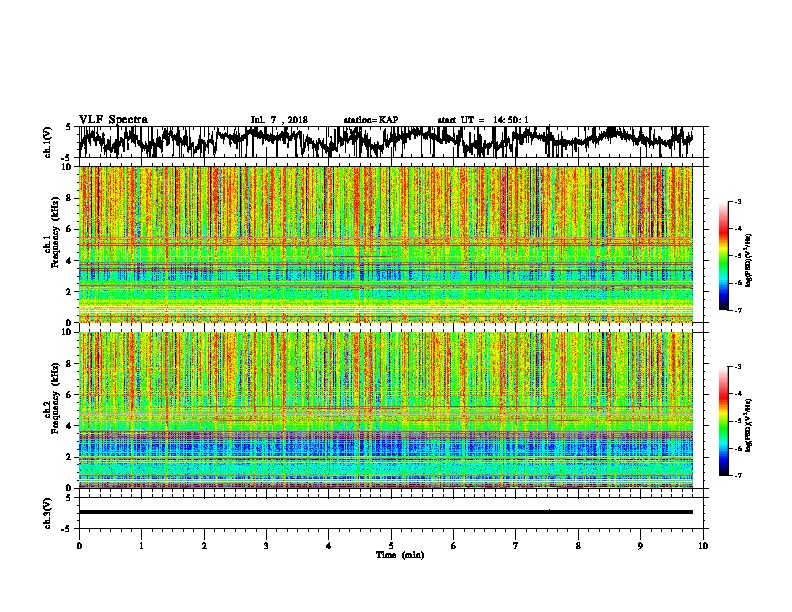Click time axis tick label "0"
The height and width of the screenshot is (612, 792).
pyautogui.click(x=79, y=546)
